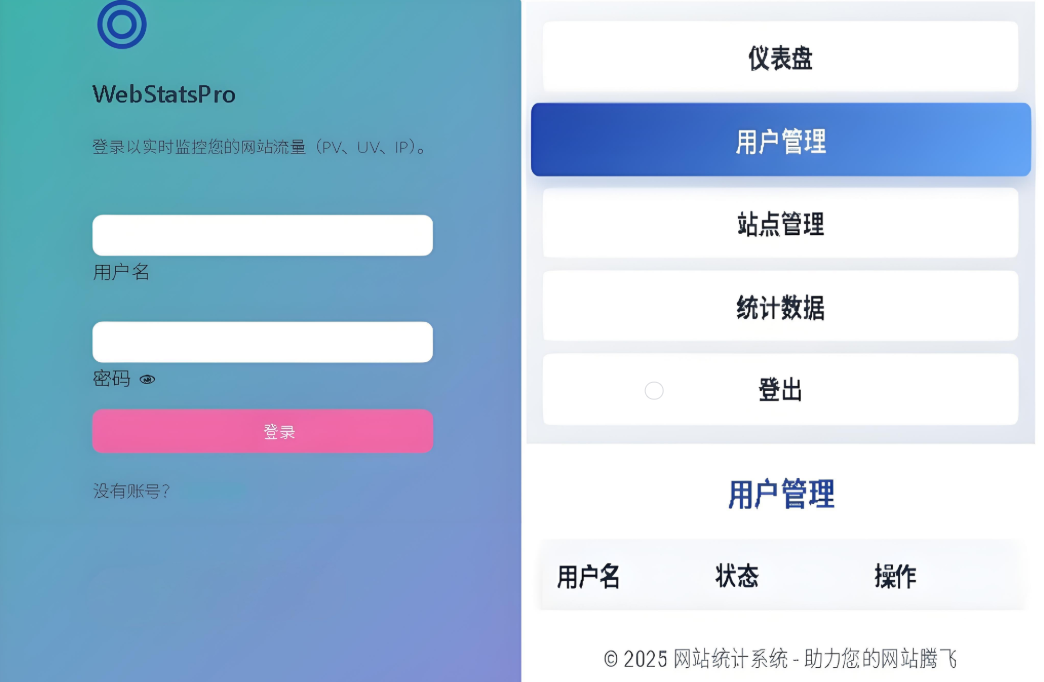Go to 站点管理 menu item
Viewport: 1044px width, 682px height.
pos(780,223)
